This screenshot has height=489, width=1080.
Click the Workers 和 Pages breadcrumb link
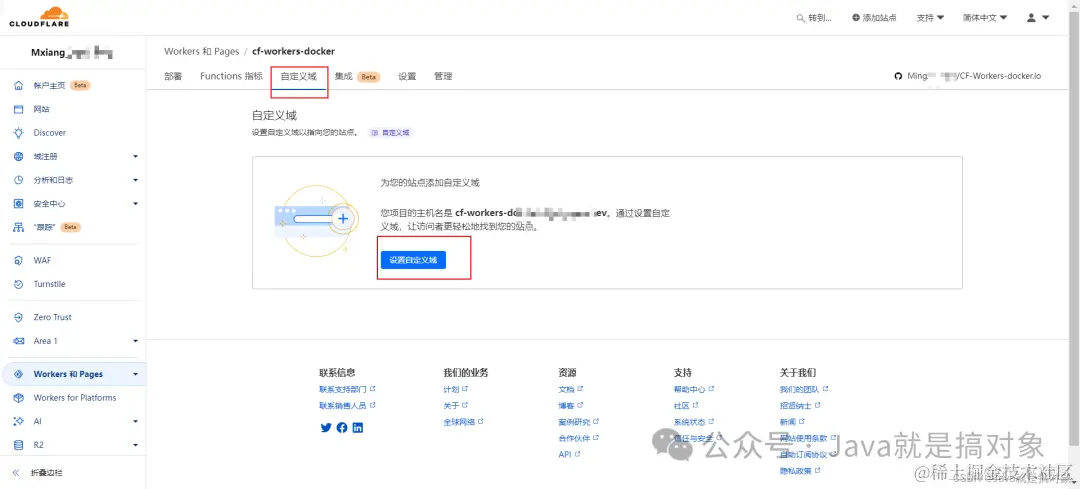pos(201,52)
